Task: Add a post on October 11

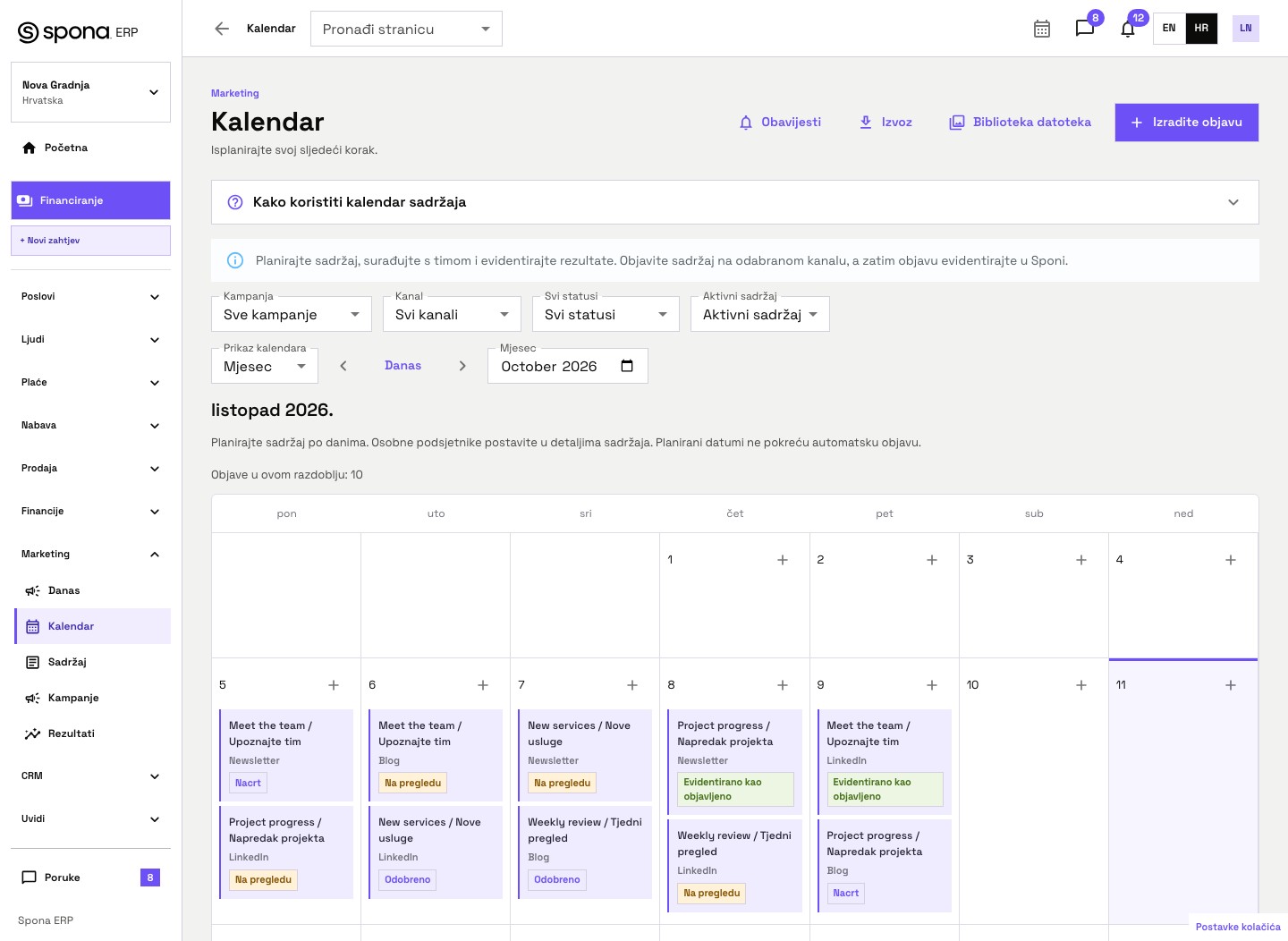Action: tap(1231, 685)
